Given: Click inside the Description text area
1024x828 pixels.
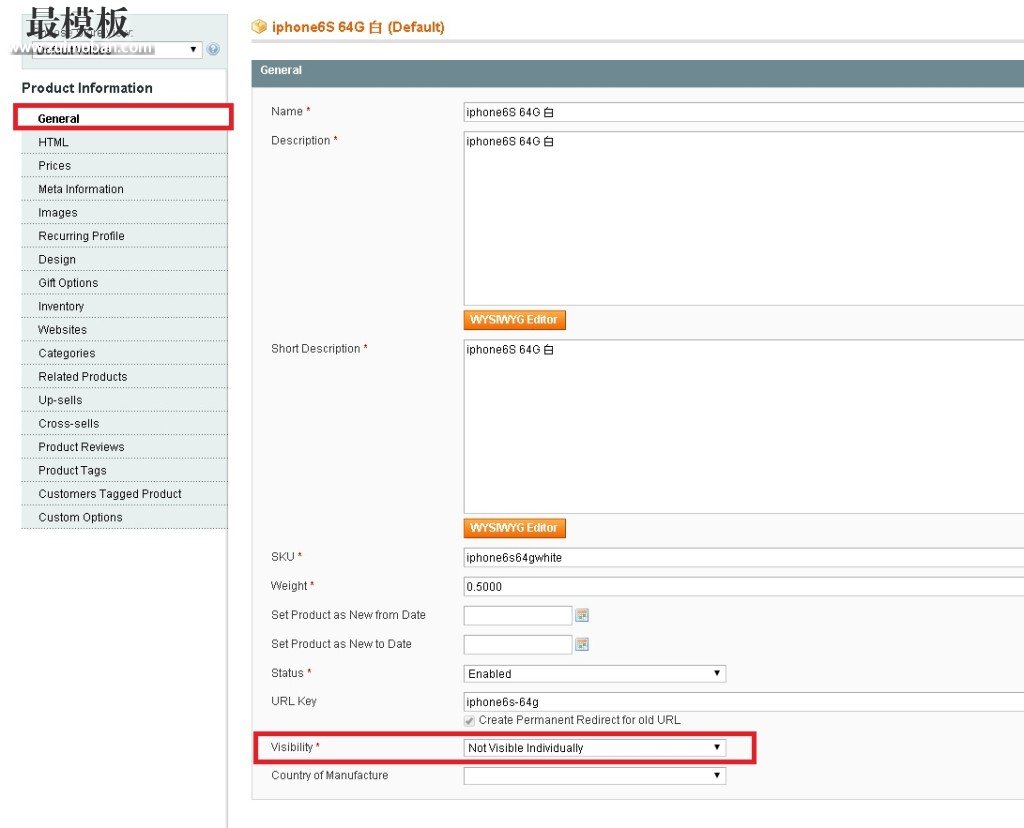Looking at the screenshot, I should (x=744, y=218).
